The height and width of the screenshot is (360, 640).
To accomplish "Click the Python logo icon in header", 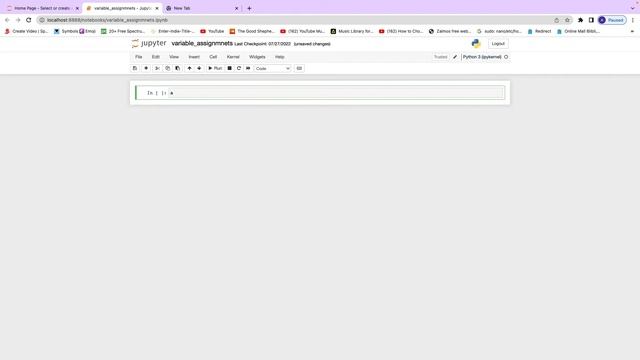I will (x=476, y=43).
